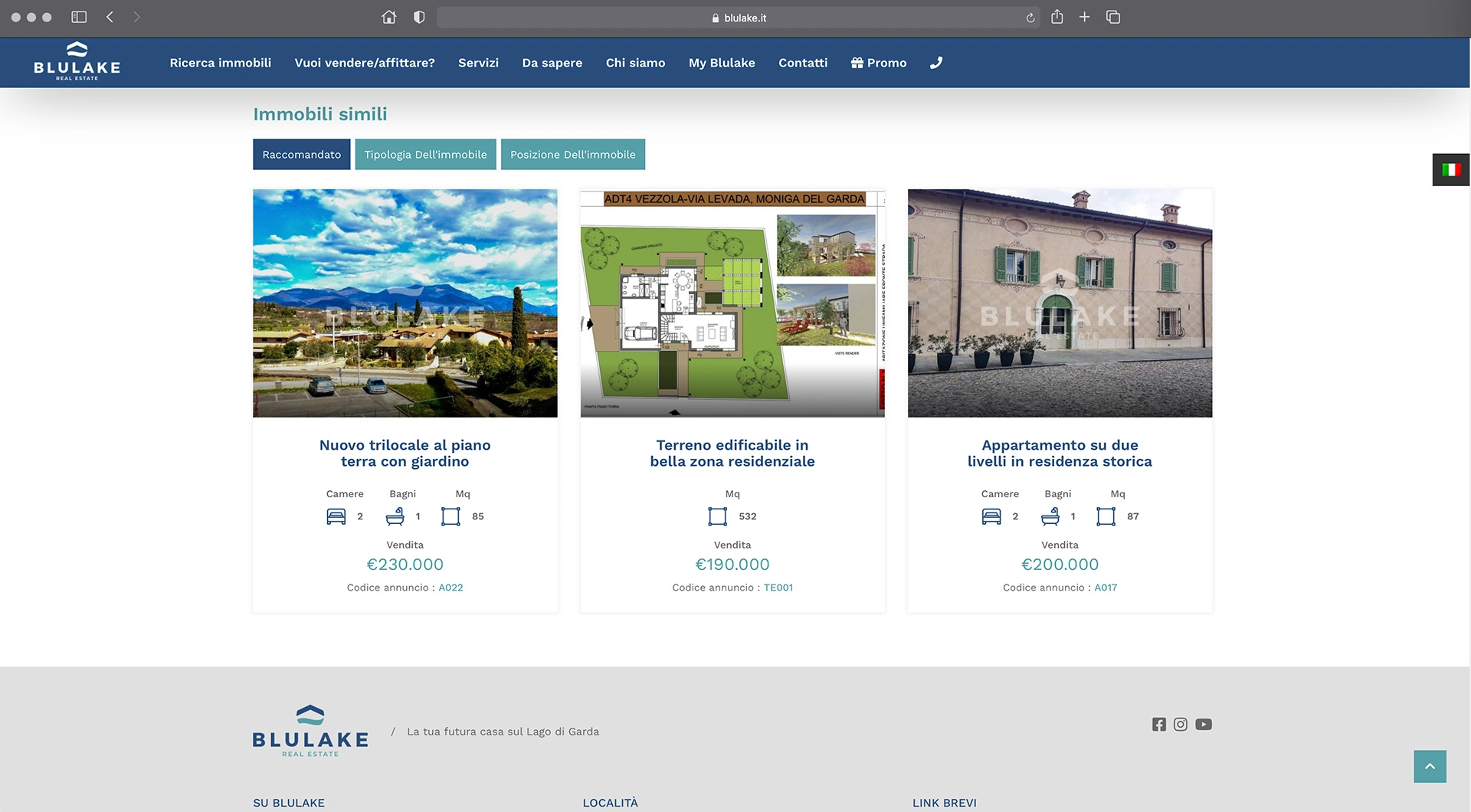
Task: Open the Servizi menu item
Action: [478, 63]
